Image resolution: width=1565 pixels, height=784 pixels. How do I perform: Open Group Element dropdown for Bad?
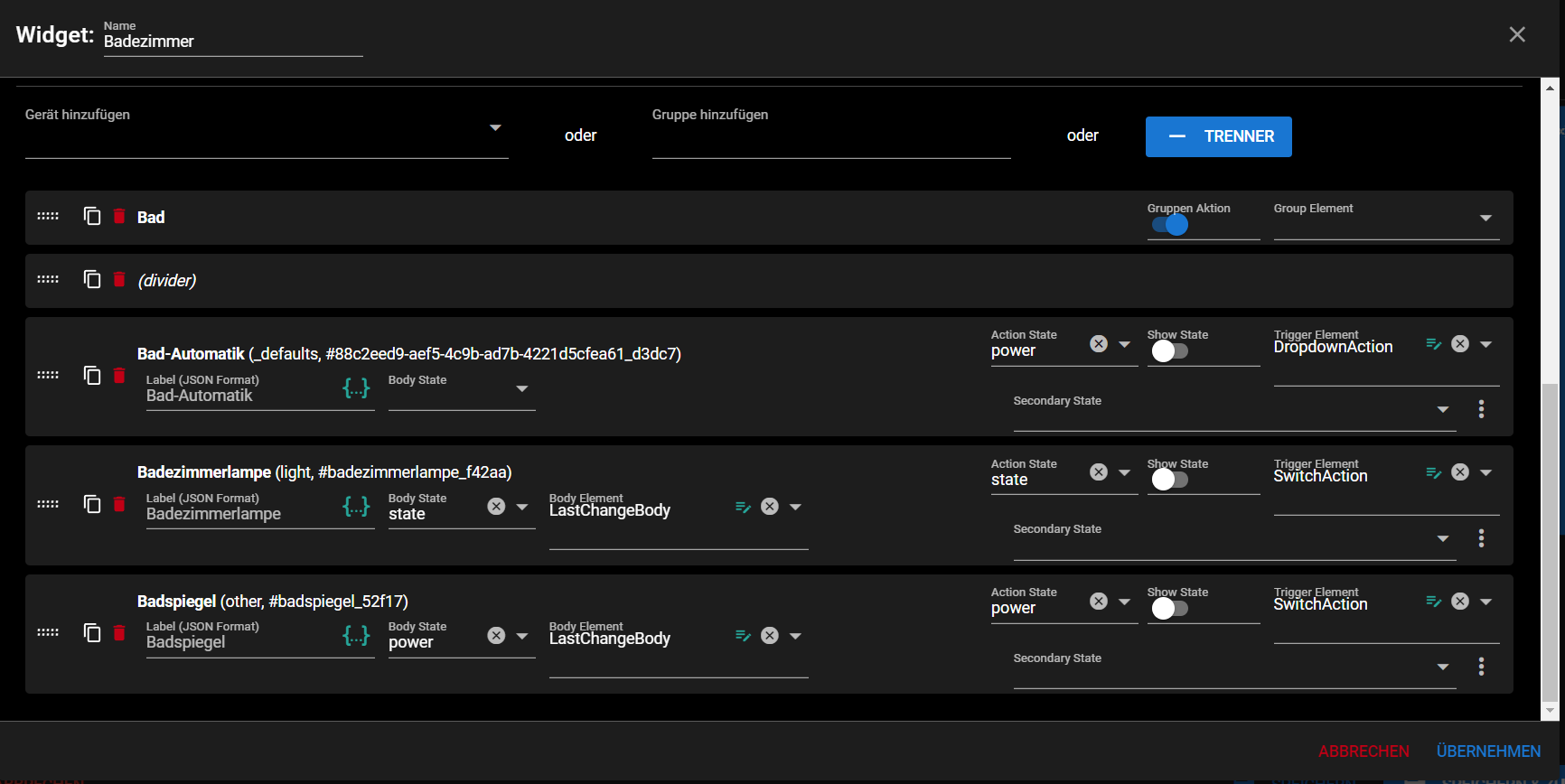tap(1485, 219)
